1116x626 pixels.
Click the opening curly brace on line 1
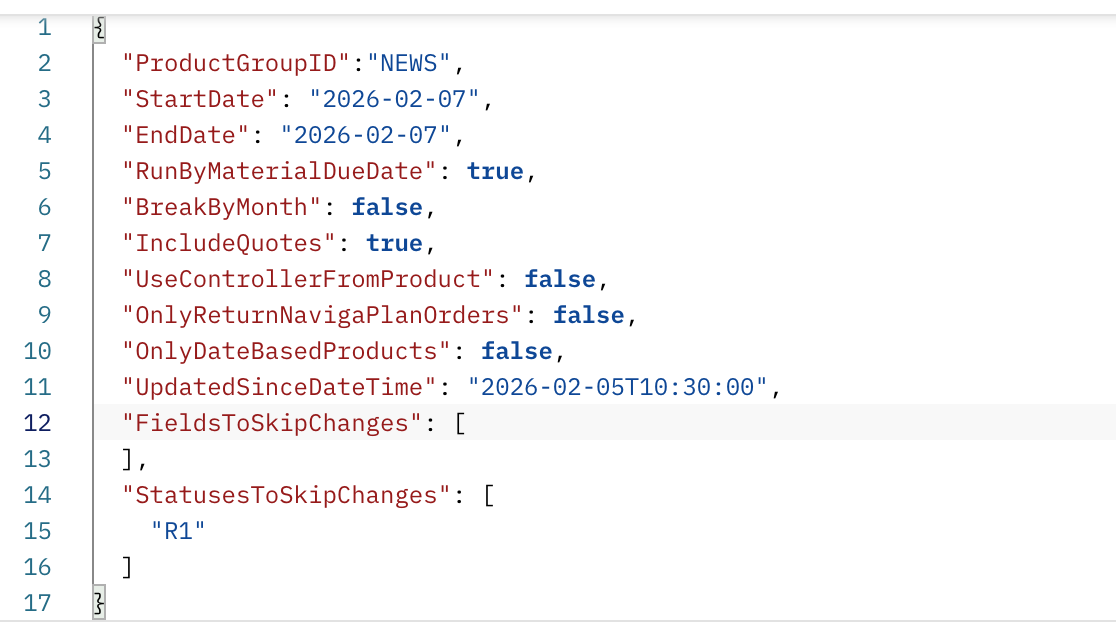(x=98, y=28)
